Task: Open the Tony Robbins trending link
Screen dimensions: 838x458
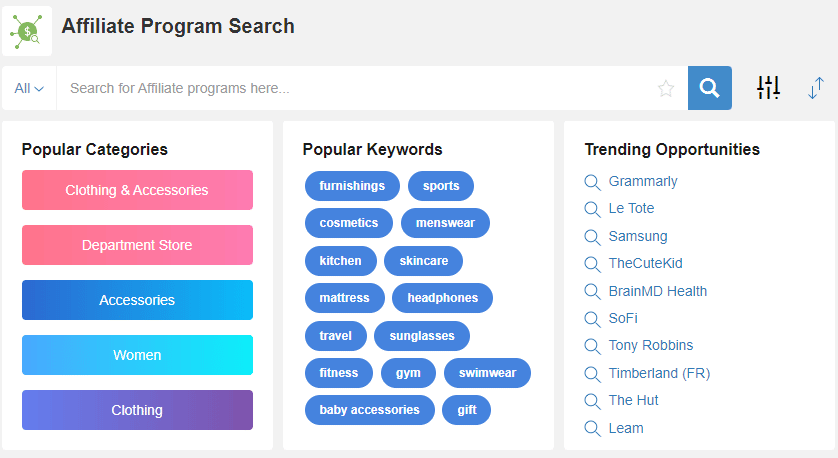Action: click(651, 345)
